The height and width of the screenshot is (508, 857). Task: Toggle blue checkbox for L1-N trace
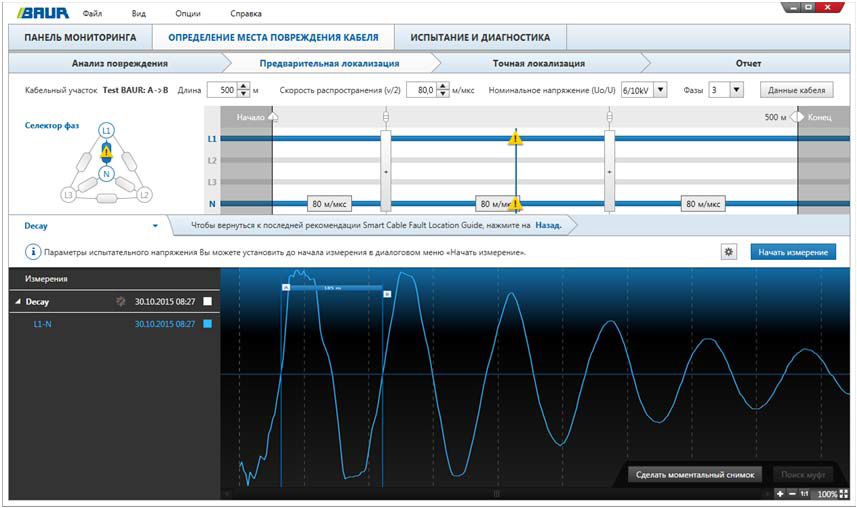point(207,324)
